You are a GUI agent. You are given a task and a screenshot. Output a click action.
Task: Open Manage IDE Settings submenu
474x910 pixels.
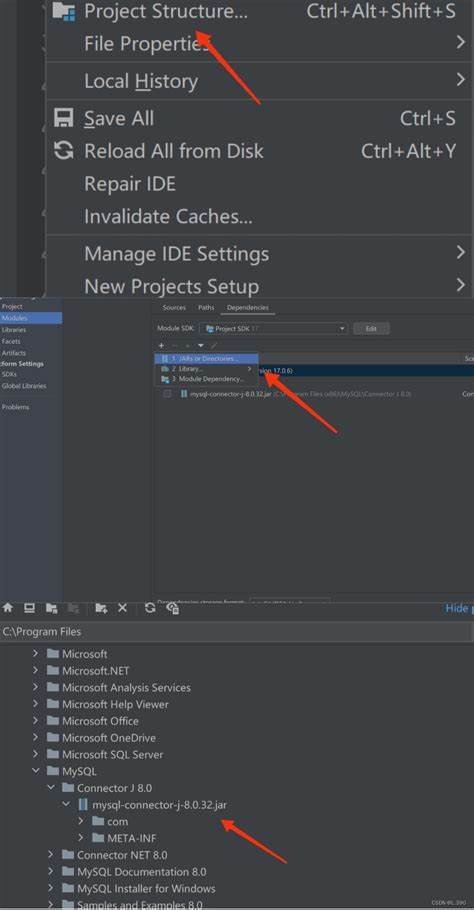258,254
